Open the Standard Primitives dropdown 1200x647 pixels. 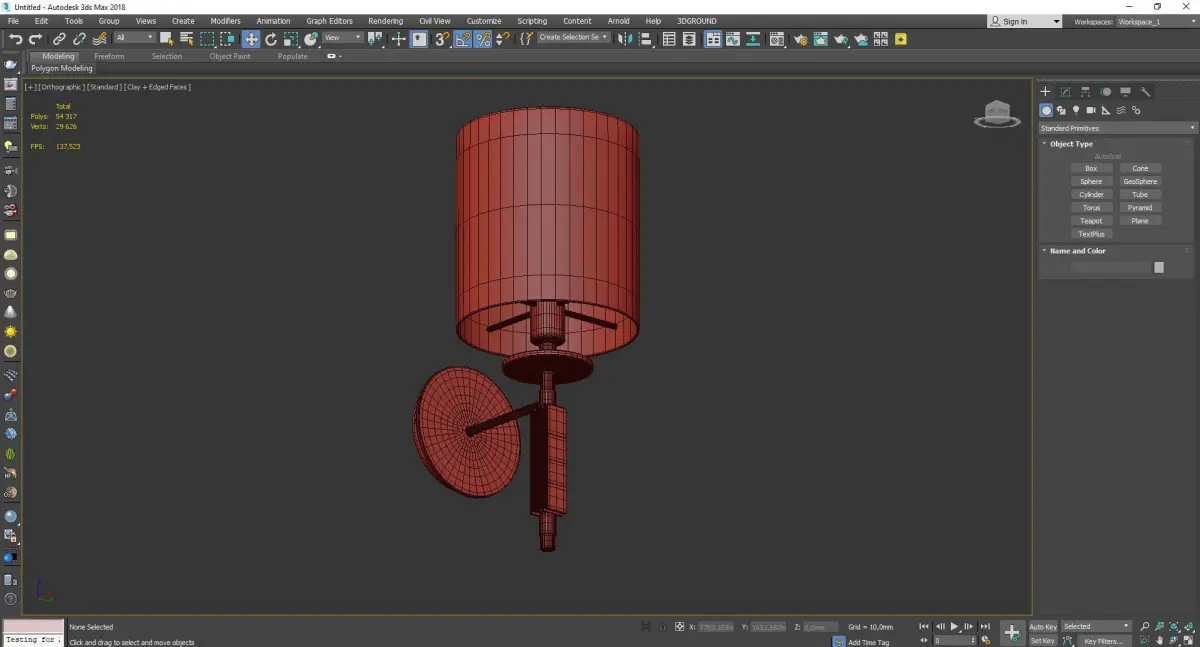(1117, 128)
